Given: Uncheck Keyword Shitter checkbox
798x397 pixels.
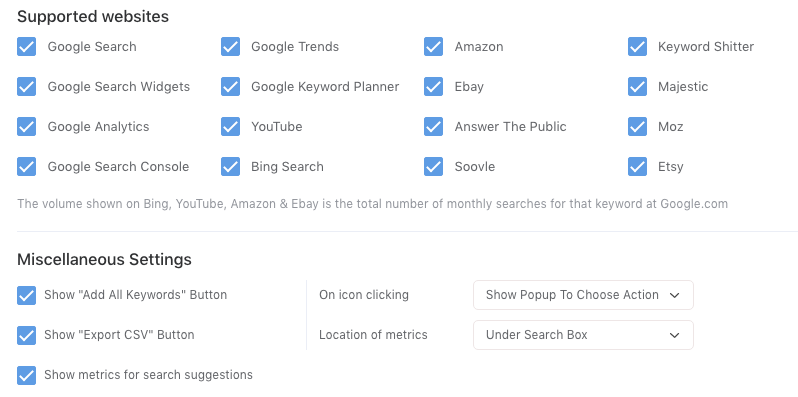Looking at the screenshot, I should pos(637,47).
